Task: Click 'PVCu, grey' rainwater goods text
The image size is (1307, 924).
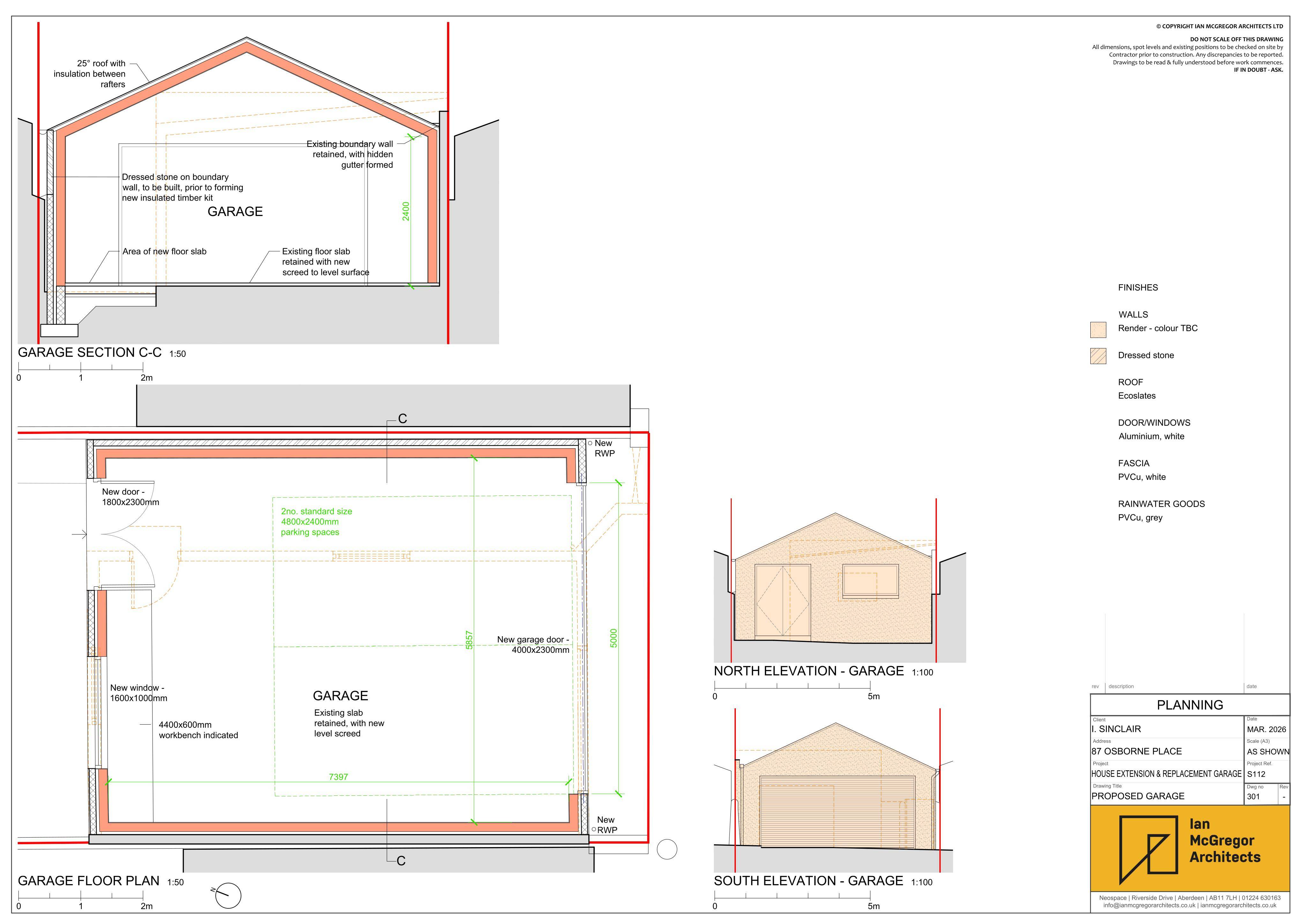Action: [1140, 518]
